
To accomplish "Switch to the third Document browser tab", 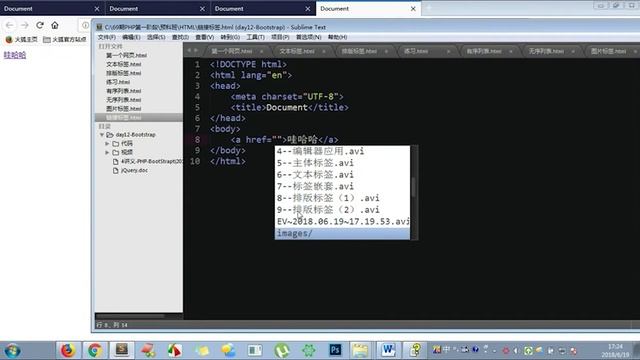I will point(263,8).
